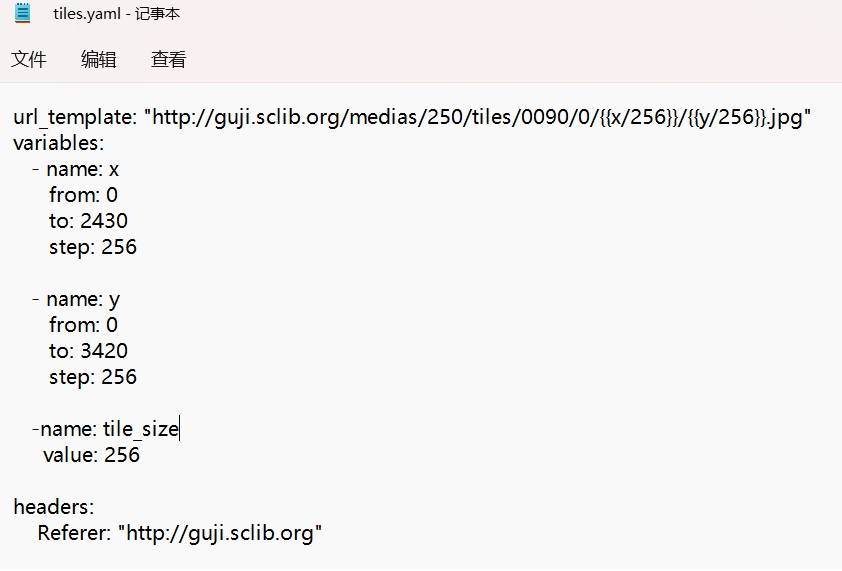Place cursor in the url_template line
842x571 pixels.
click(x=412, y=117)
